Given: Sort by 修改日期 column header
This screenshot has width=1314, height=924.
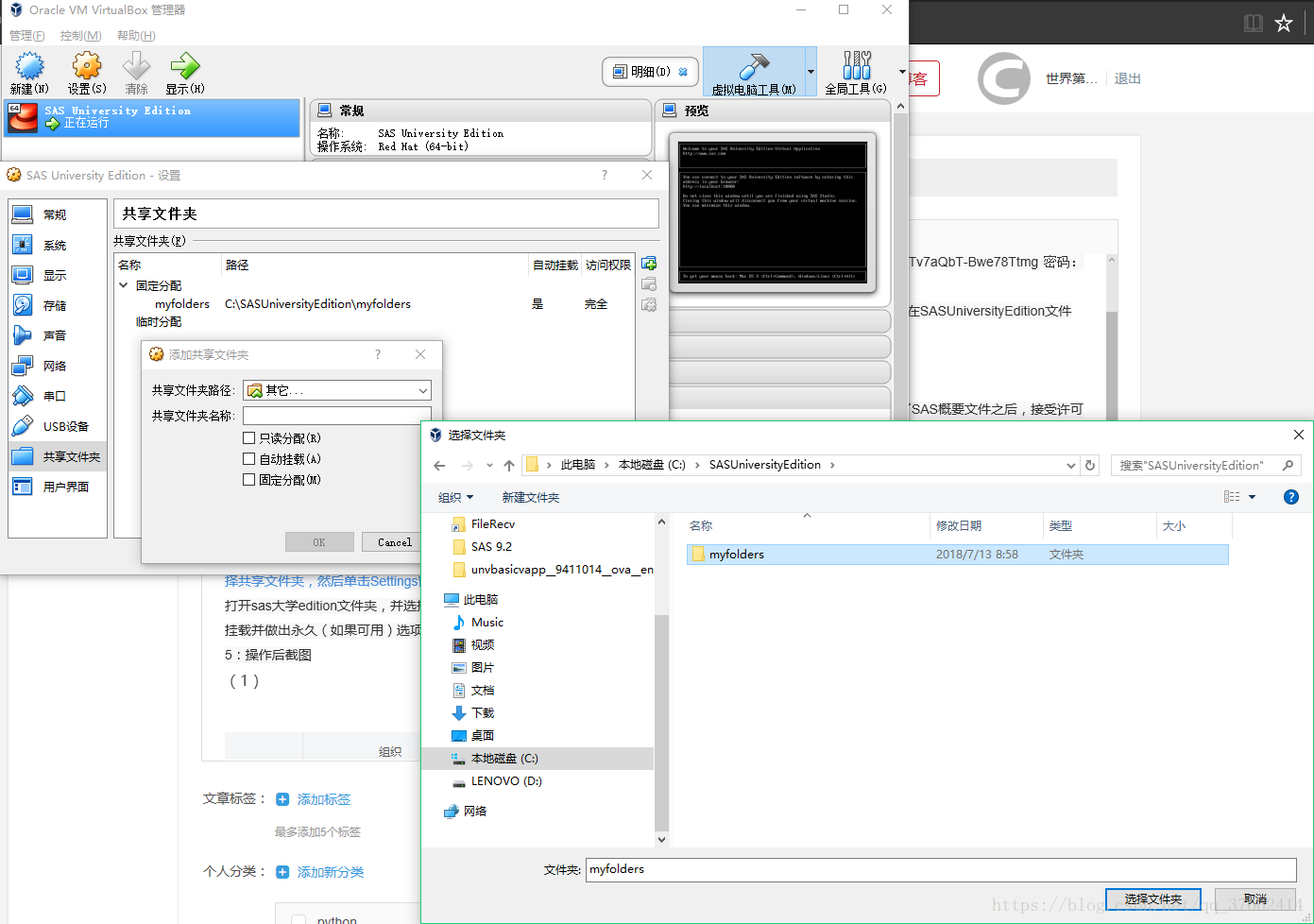Looking at the screenshot, I should coord(959,525).
